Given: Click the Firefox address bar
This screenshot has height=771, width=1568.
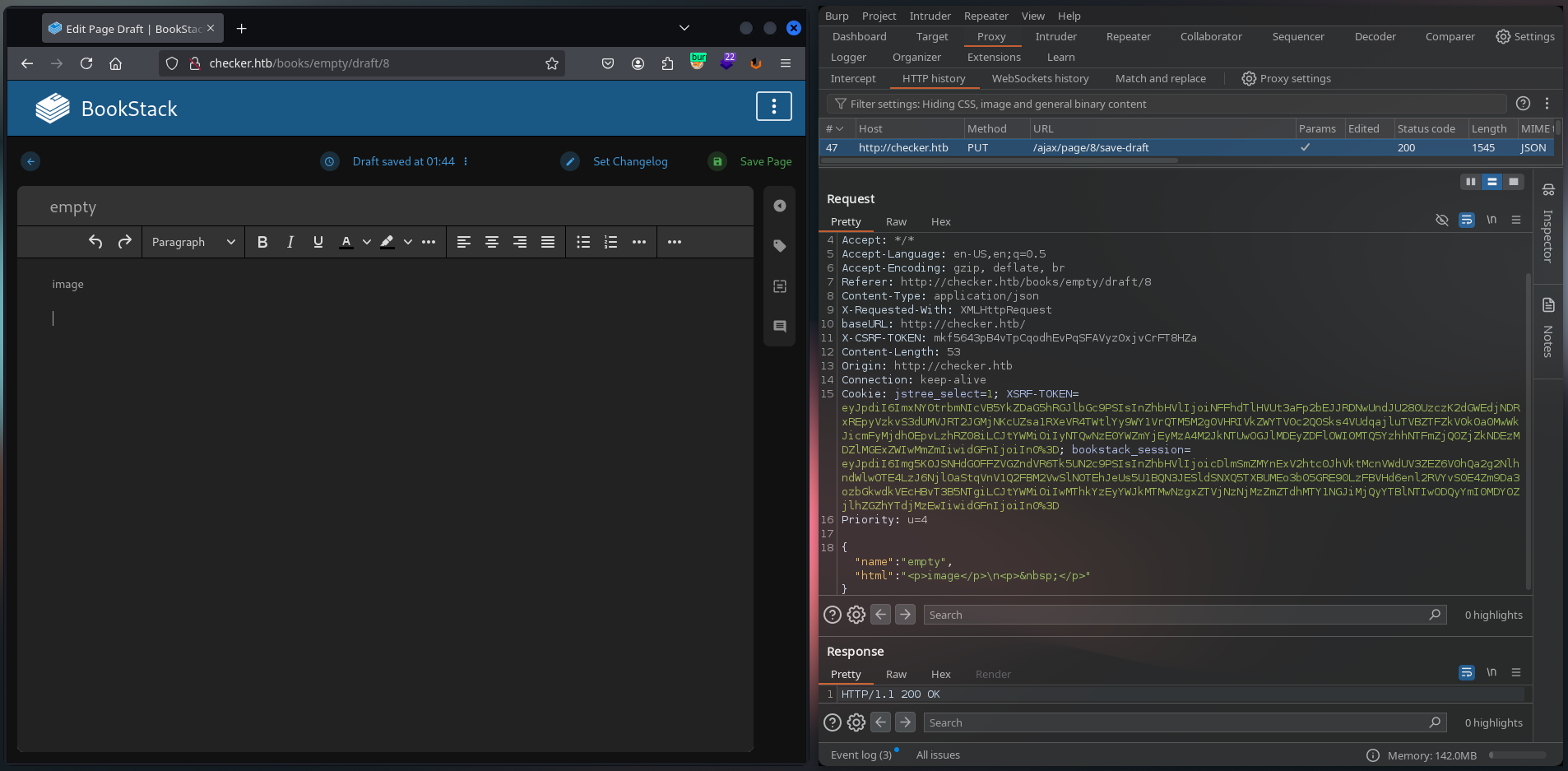Looking at the screenshot, I should coord(362,63).
